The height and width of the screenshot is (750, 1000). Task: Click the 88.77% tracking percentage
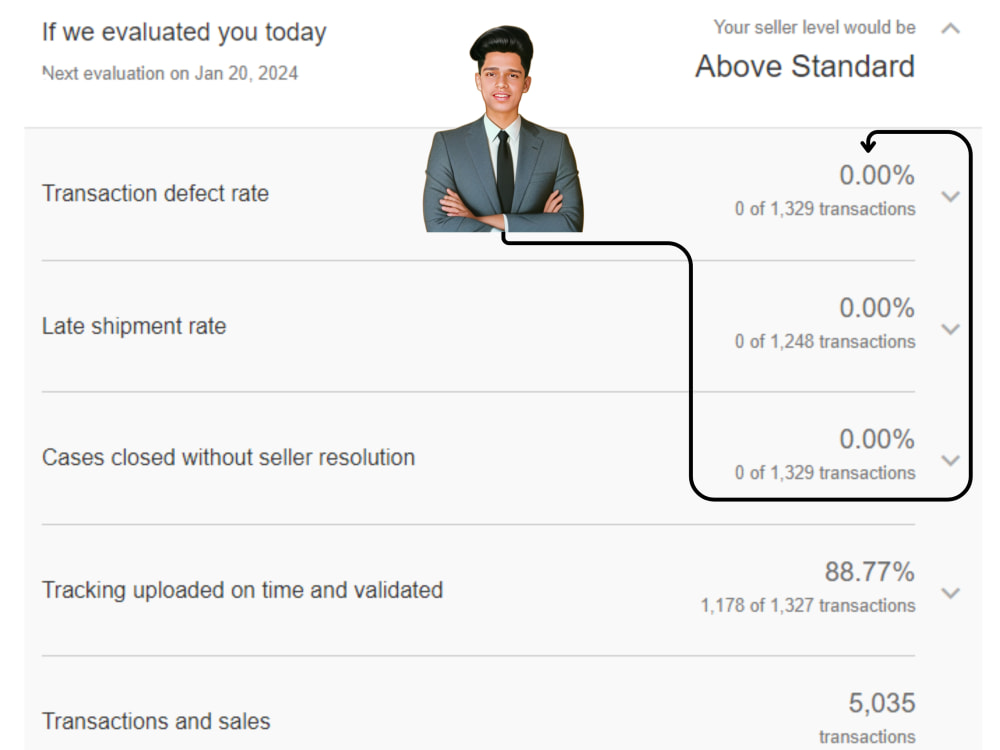coord(869,572)
